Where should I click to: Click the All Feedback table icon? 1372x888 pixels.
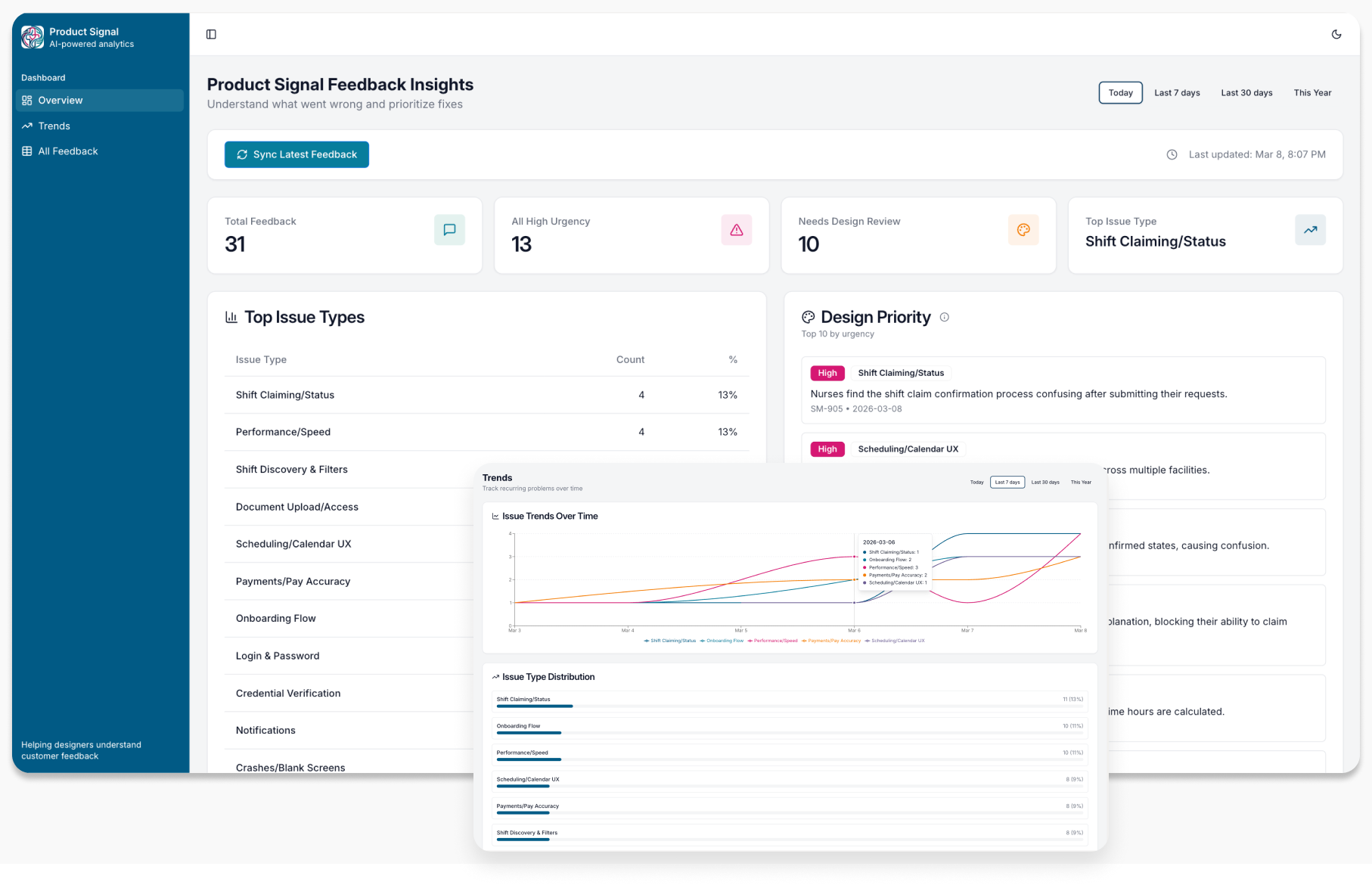27,151
